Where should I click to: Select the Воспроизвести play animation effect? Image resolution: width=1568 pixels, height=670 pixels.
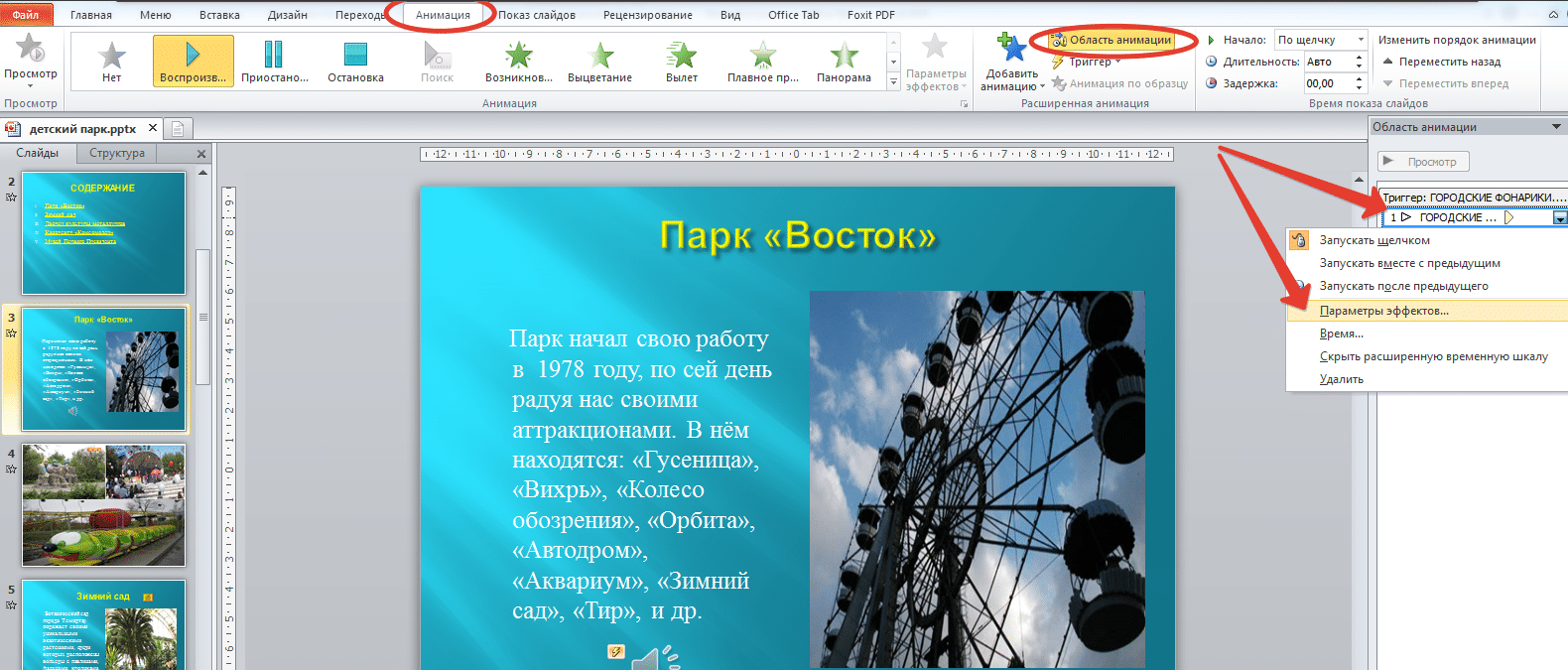[x=194, y=61]
